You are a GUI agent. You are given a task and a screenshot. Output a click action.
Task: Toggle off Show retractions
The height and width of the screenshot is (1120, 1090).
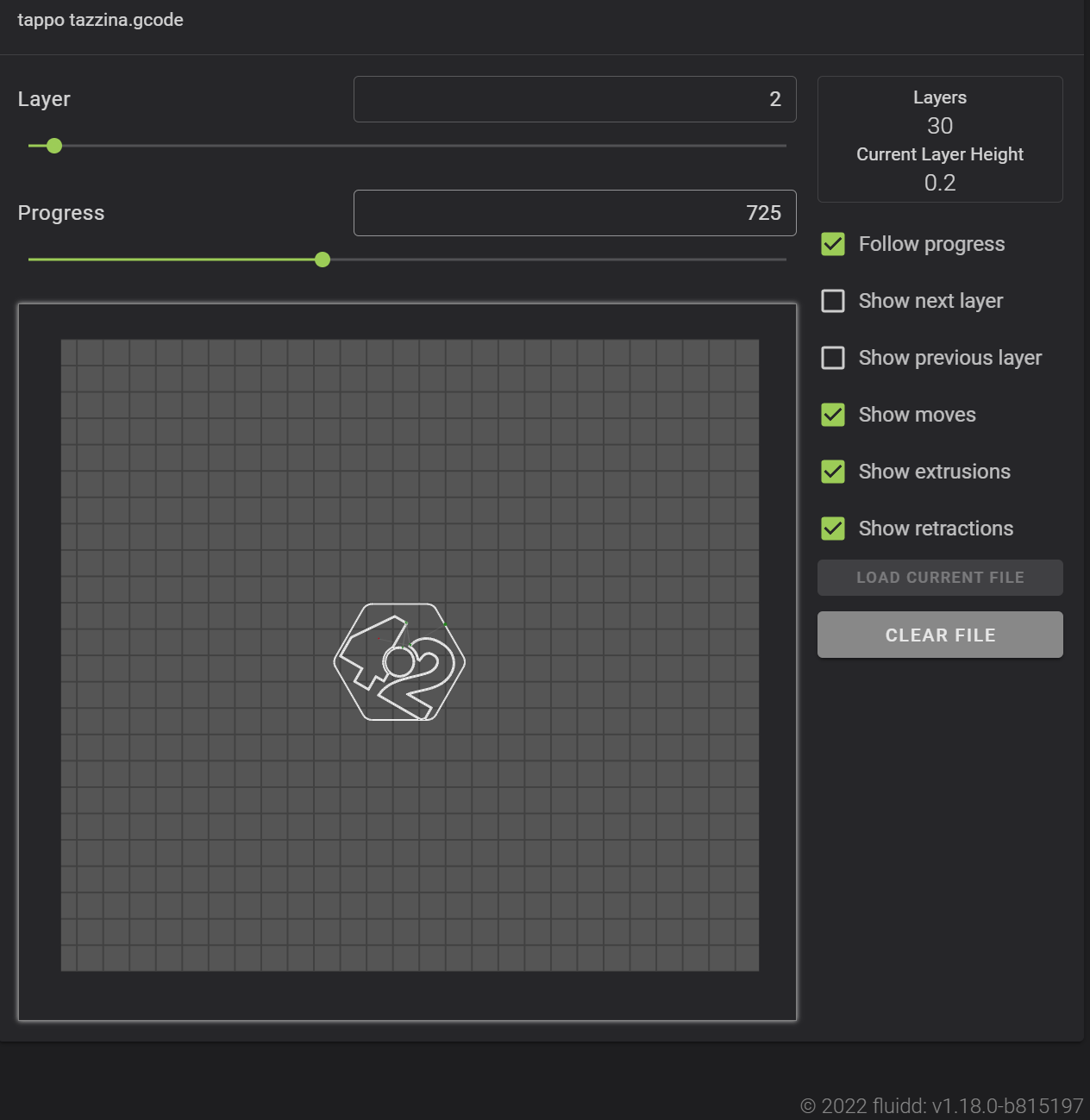click(832, 529)
